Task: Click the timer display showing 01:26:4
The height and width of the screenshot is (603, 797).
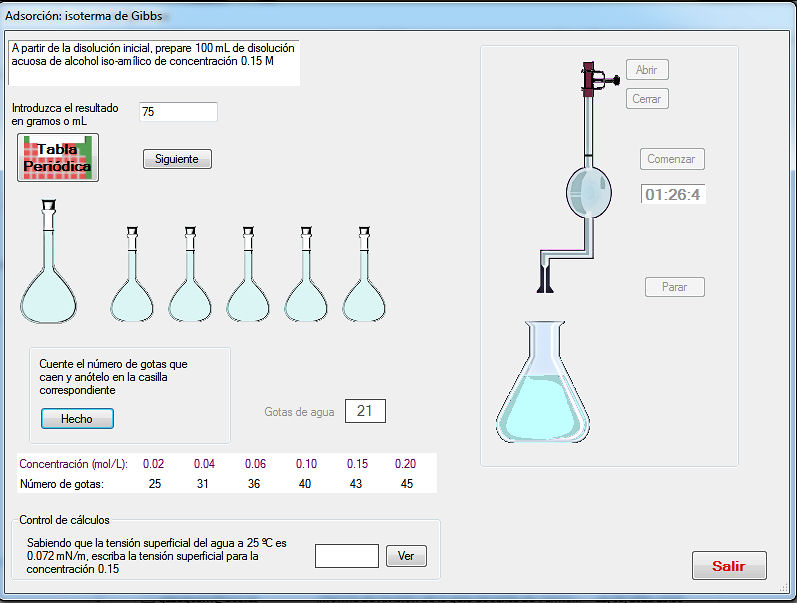Action: tap(673, 194)
